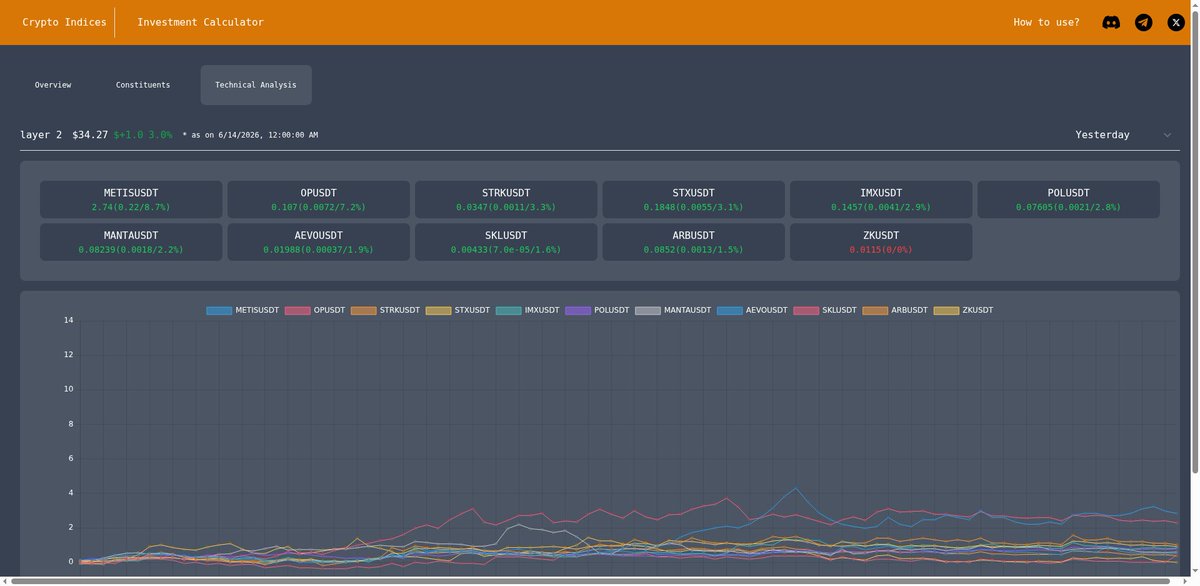Viewport: 1200px width, 586px height.
Task: Select the POLUSDT card
Action: (x=1068, y=199)
